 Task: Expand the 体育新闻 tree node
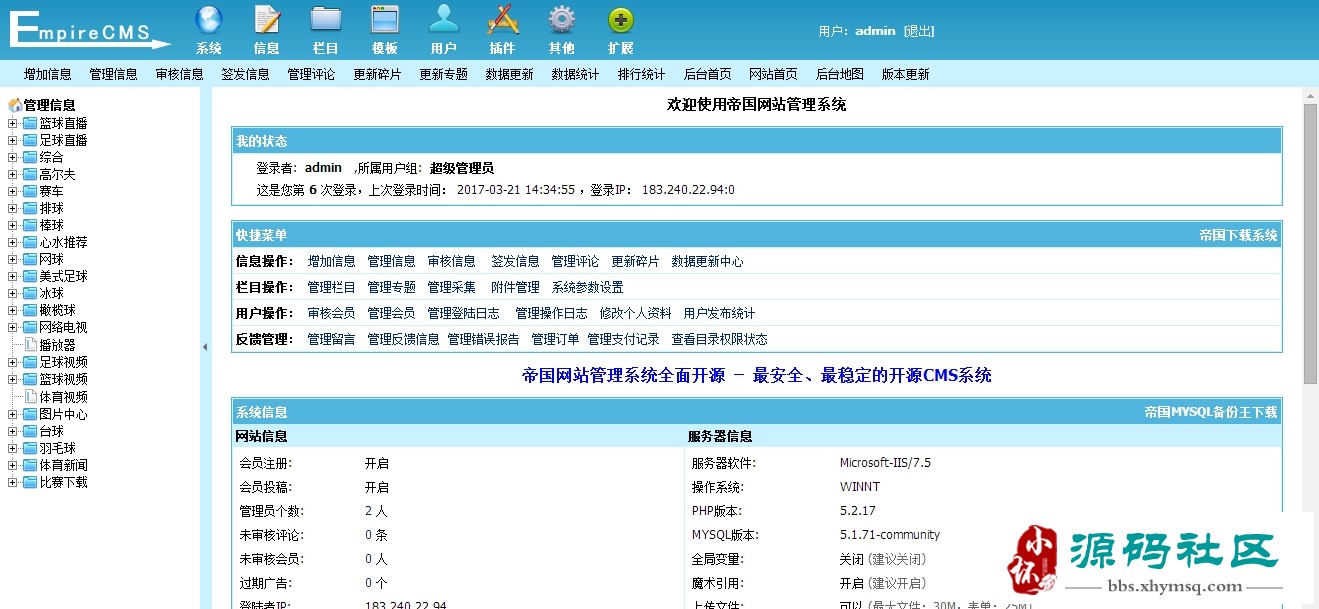click(x=12, y=465)
